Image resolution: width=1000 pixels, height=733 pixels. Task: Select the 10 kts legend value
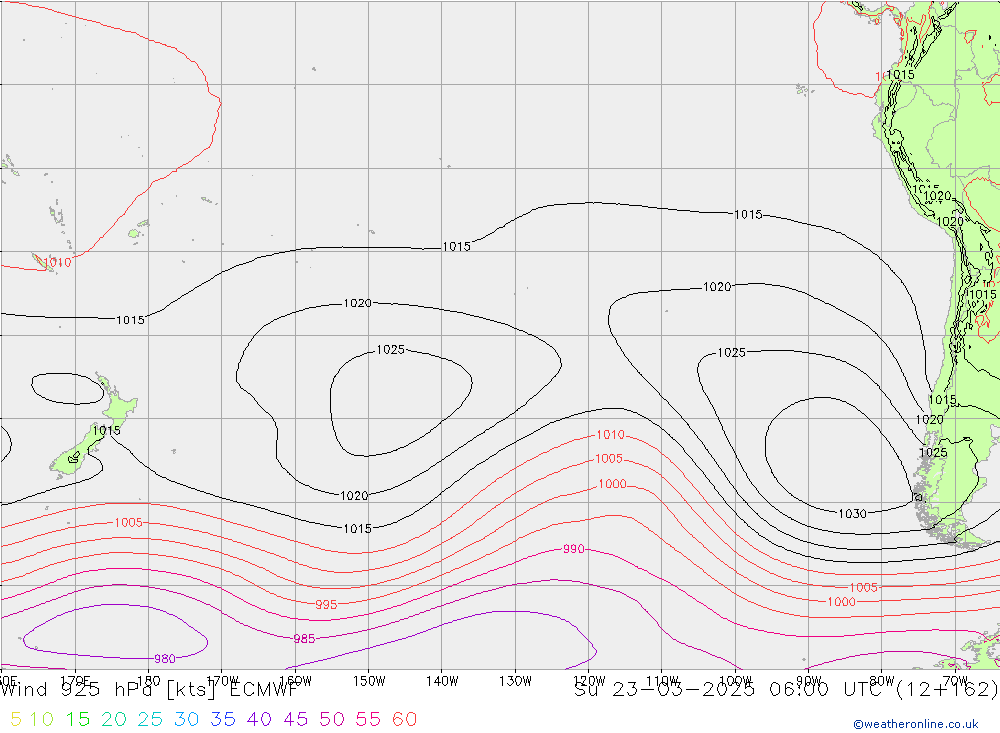[x=42, y=720]
